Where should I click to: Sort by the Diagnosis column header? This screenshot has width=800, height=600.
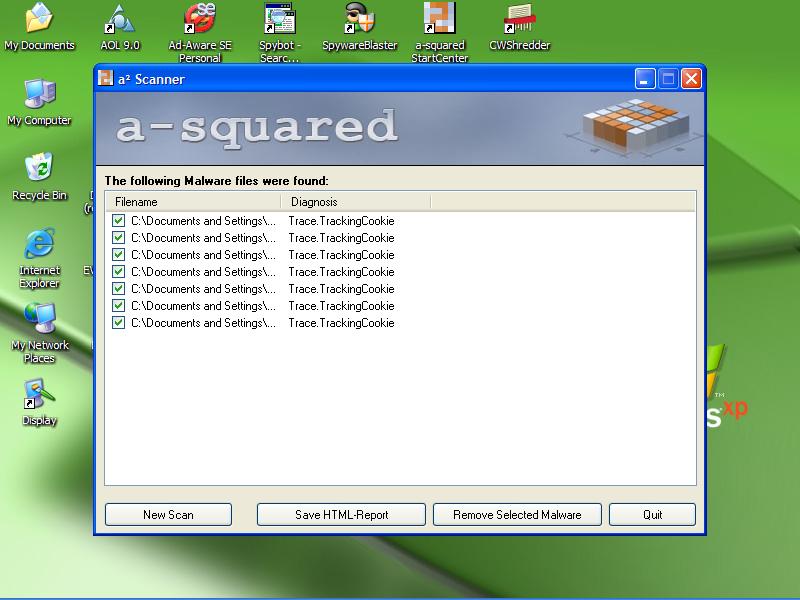(x=356, y=202)
